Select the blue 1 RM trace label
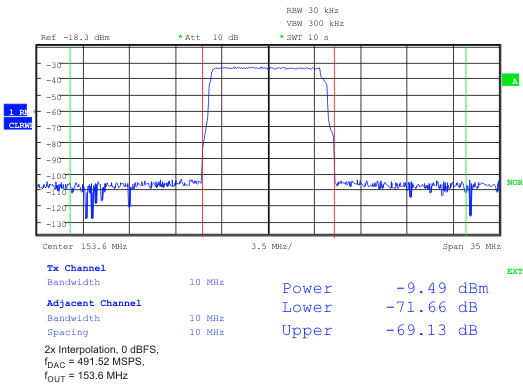The height and width of the screenshot is (388, 523). (x=16, y=111)
